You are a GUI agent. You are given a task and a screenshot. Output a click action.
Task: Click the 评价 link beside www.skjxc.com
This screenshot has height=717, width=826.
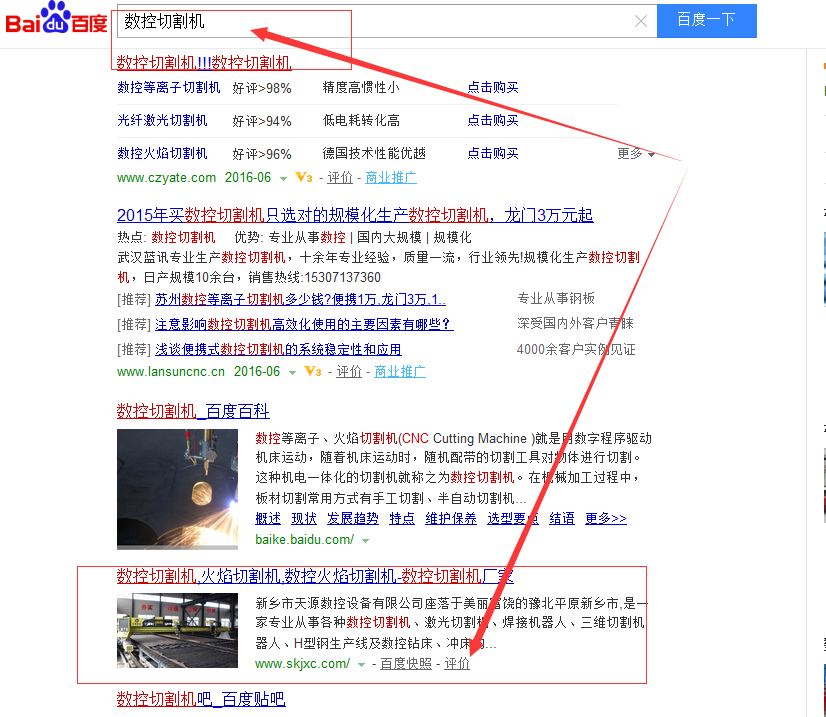[x=456, y=663]
